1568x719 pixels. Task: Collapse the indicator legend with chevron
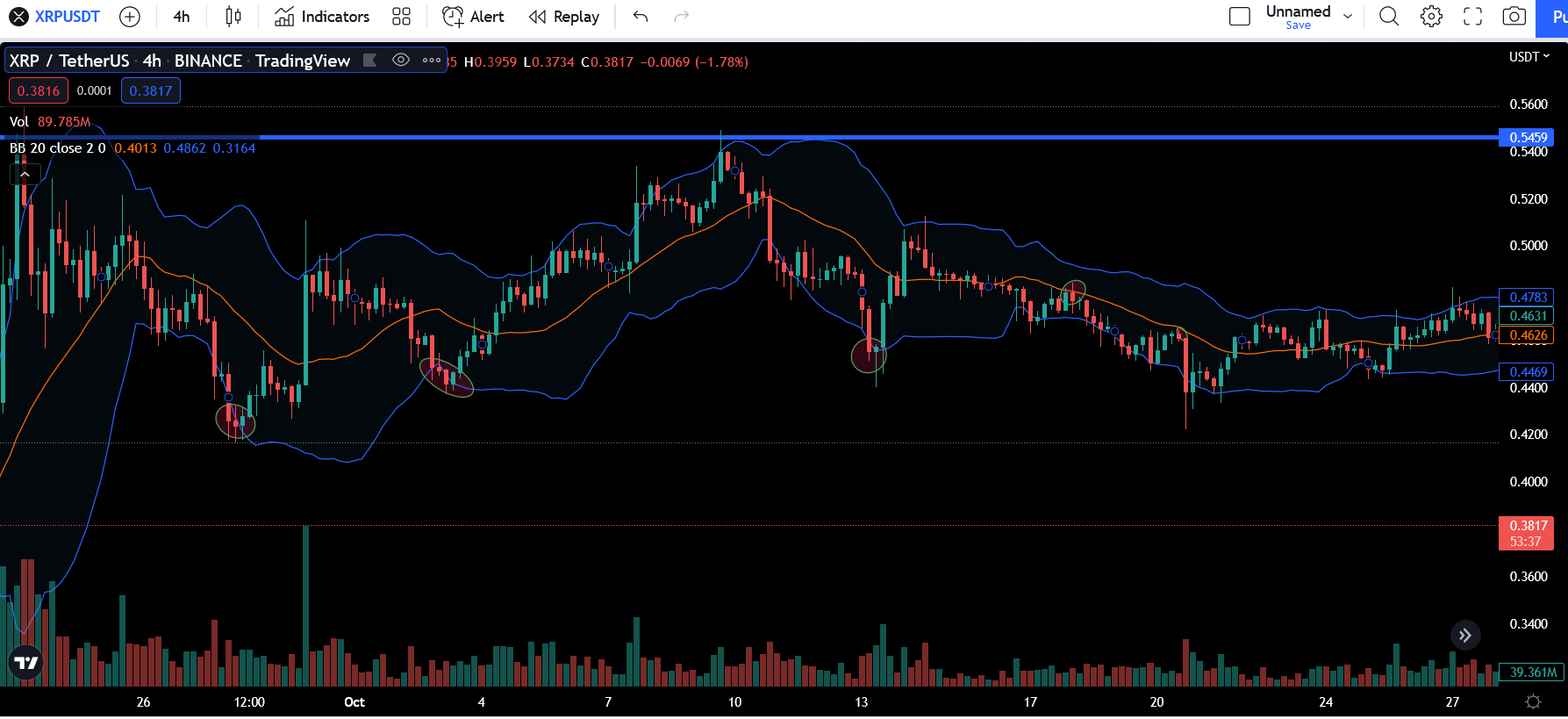pyautogui.click(x=25, y=175)
